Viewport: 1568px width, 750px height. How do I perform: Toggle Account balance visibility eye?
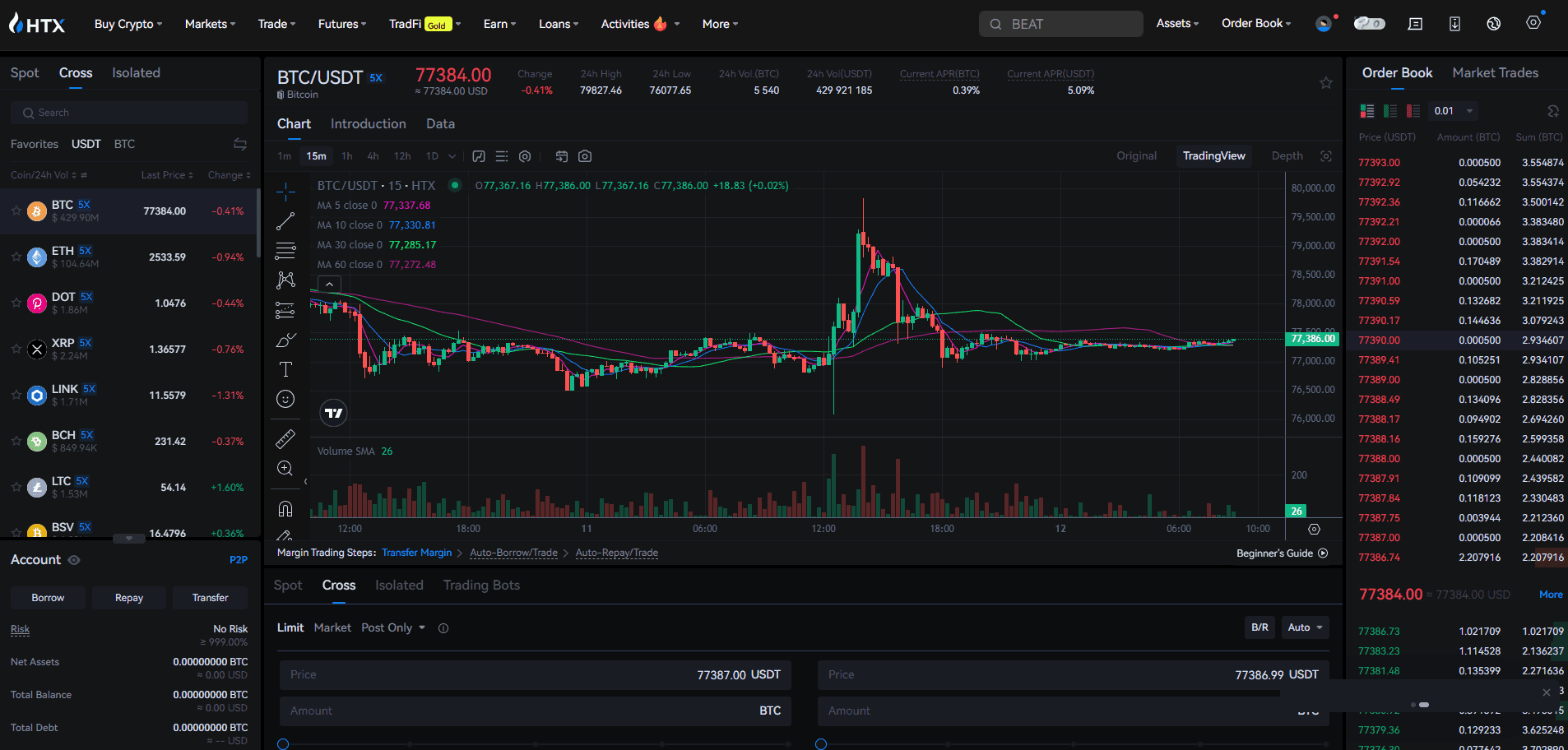coord(74,560)
